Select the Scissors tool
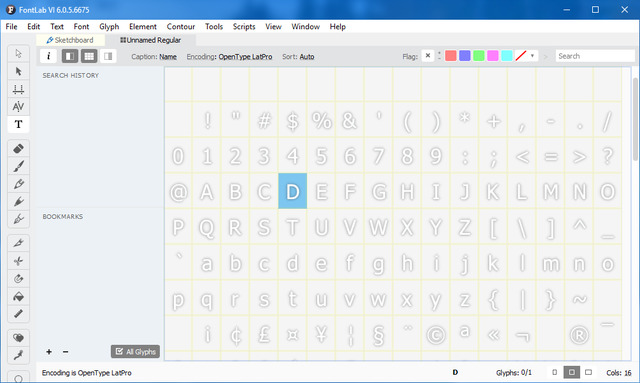 pyautogui.click(x=18, y=261)
